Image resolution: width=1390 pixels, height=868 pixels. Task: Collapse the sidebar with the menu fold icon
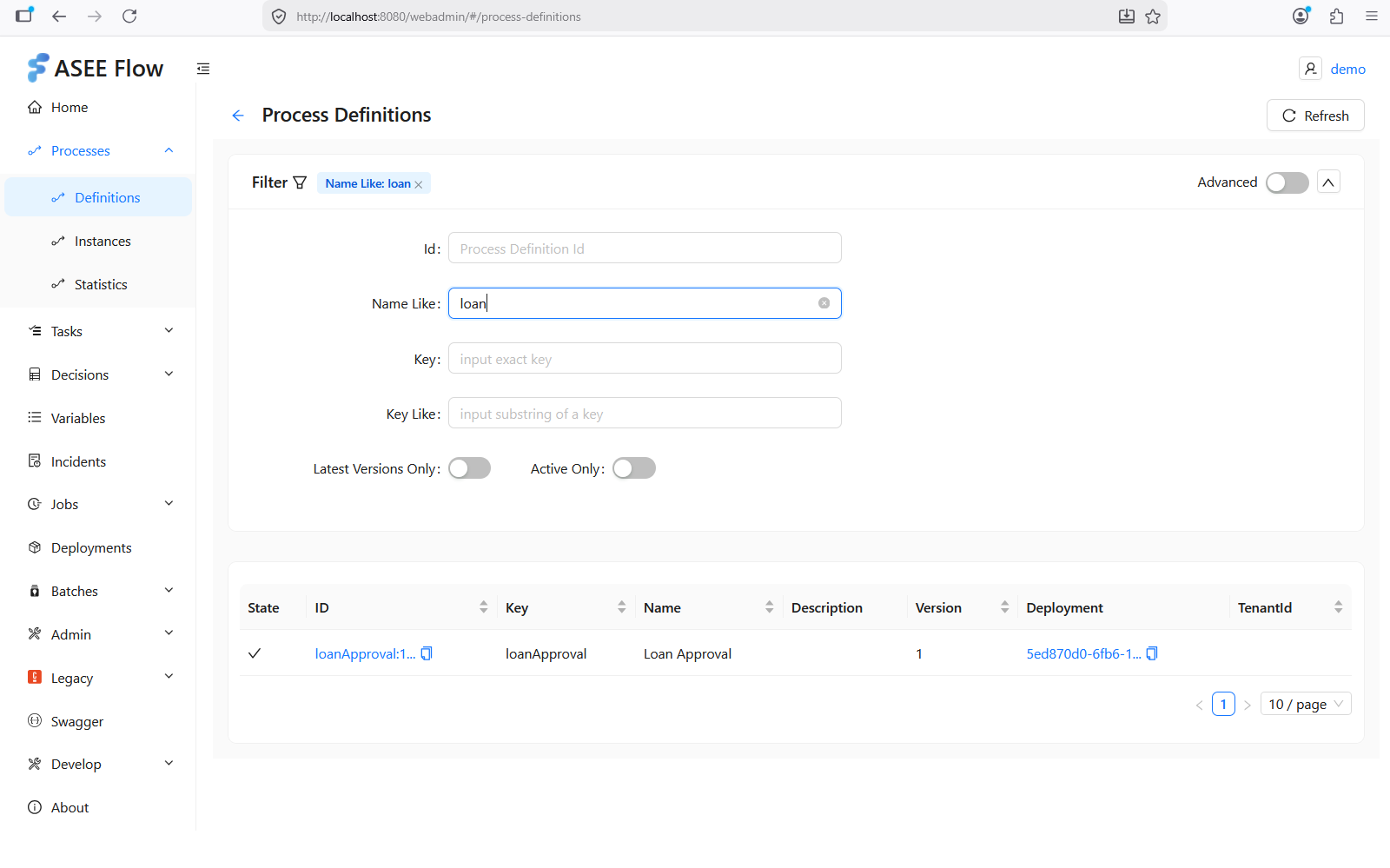[x=203, y=69]
